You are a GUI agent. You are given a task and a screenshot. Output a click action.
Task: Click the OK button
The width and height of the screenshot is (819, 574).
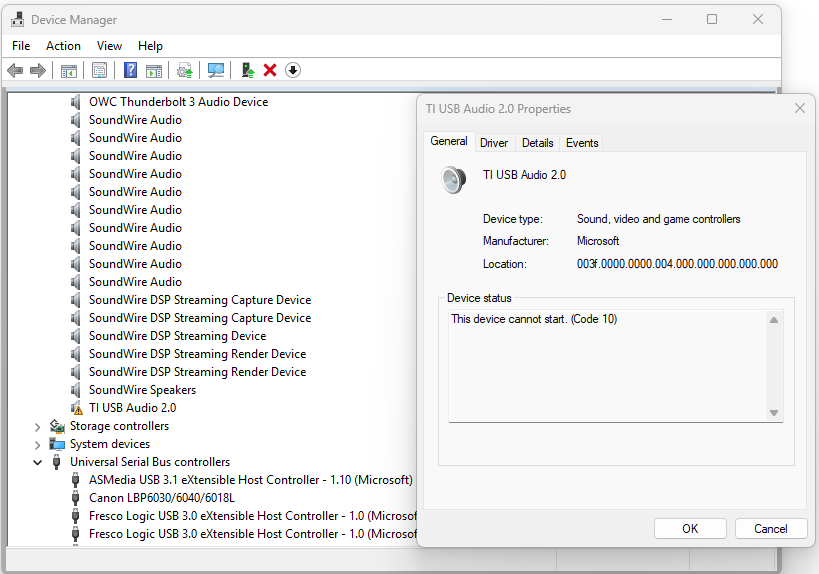690,529
